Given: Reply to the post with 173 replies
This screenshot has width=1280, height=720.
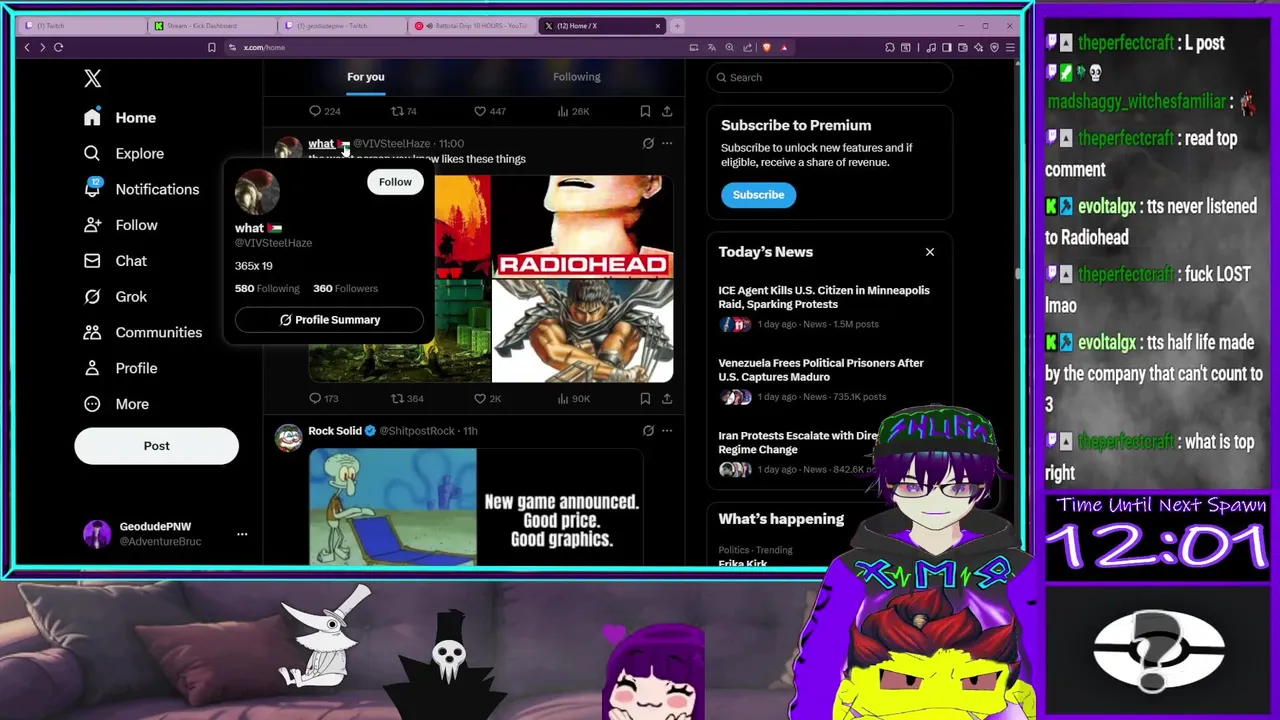Looking at the screenshot, I should point(324,398).
